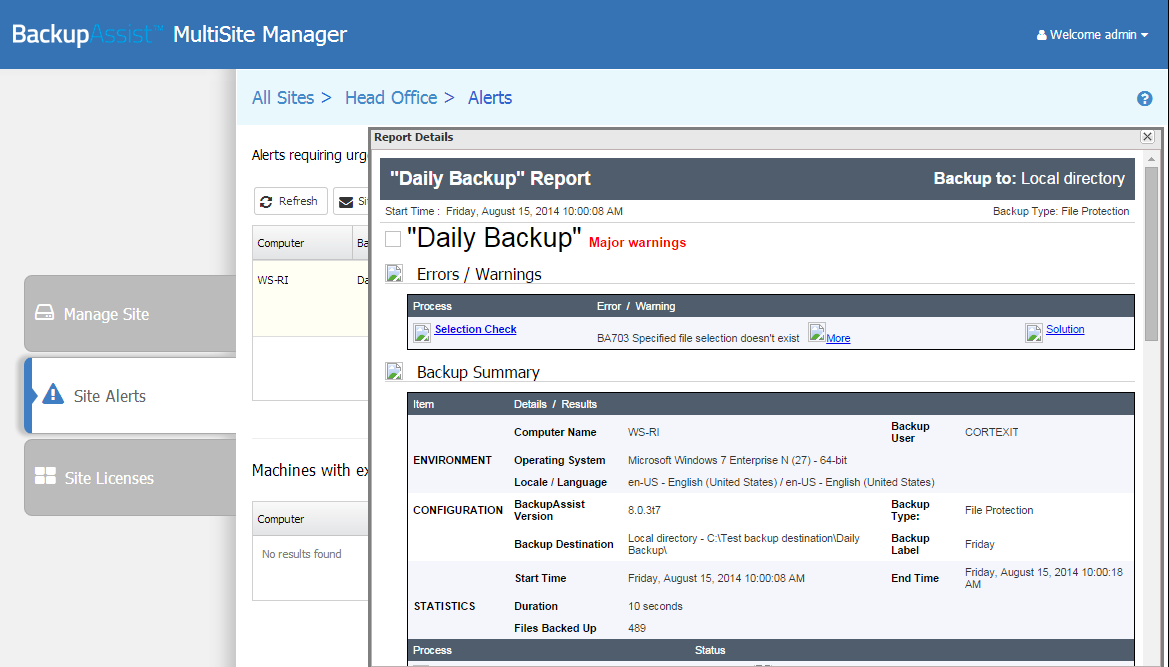Open the Solution link

pos(1065,329)
